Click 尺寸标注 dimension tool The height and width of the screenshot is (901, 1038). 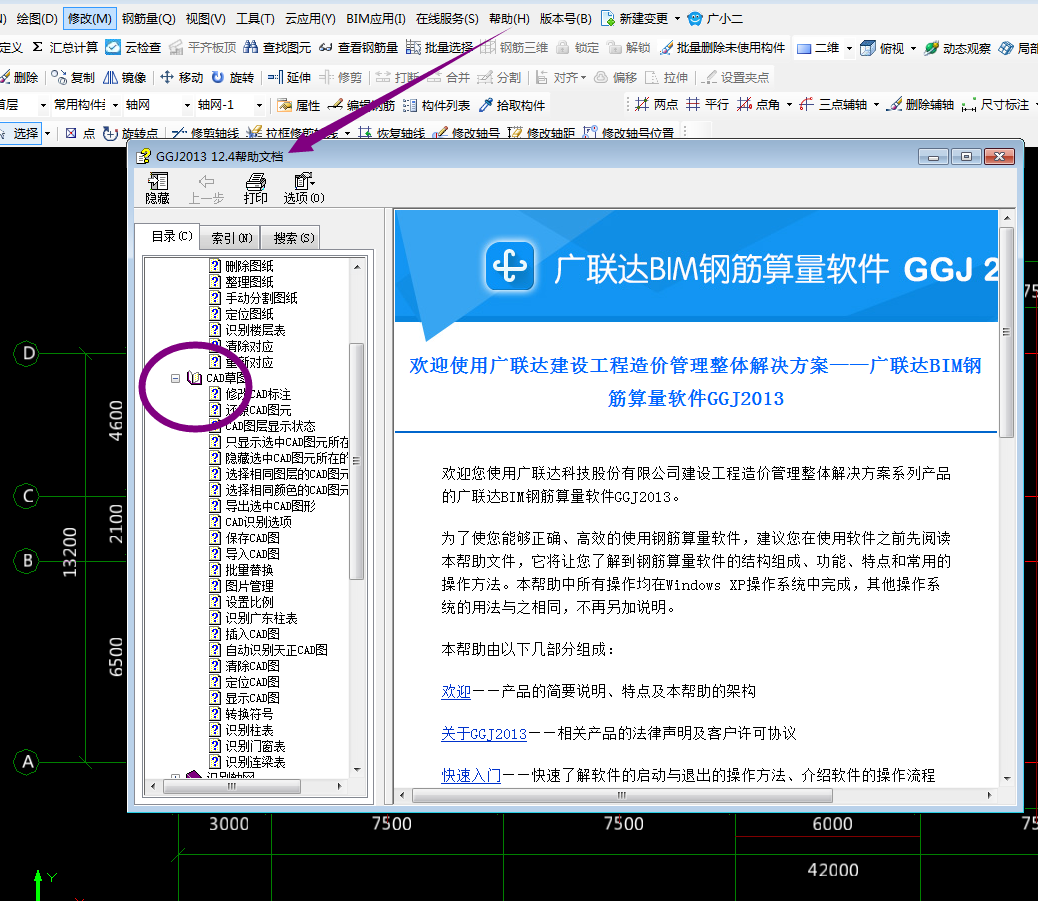[x=996, y=104]
